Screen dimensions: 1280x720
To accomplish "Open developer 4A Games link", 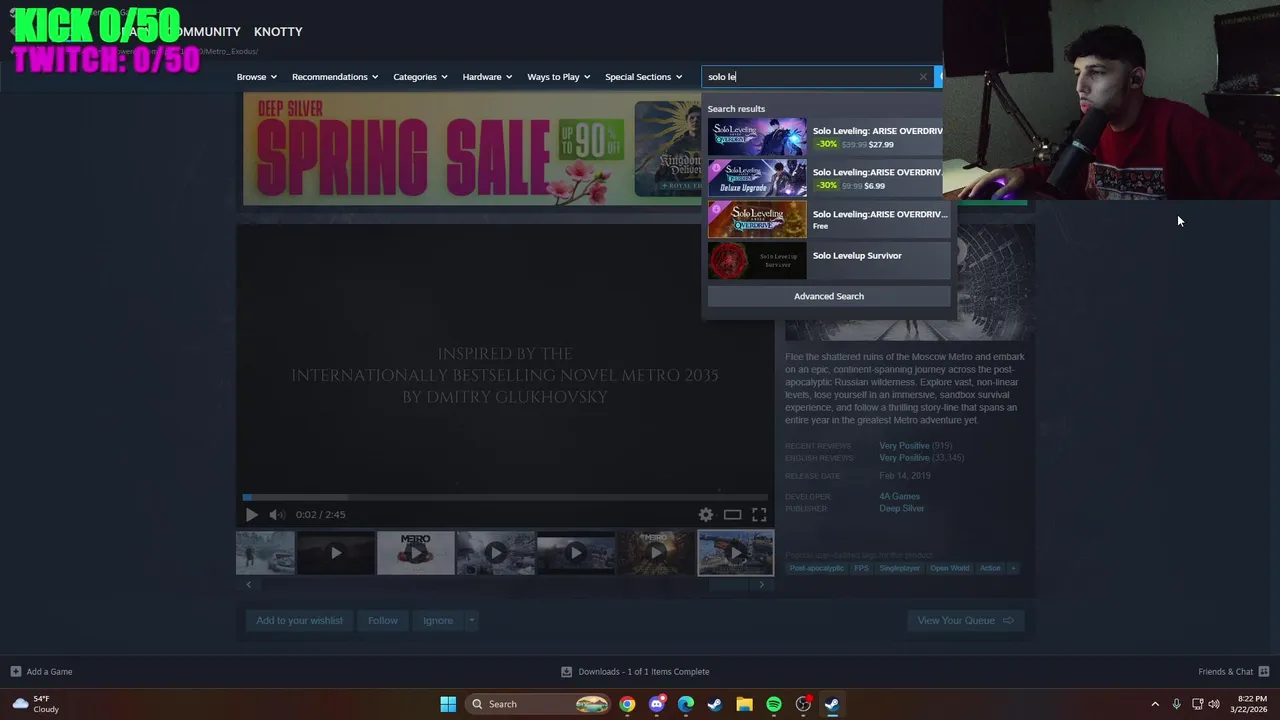I will pos(899,496).
